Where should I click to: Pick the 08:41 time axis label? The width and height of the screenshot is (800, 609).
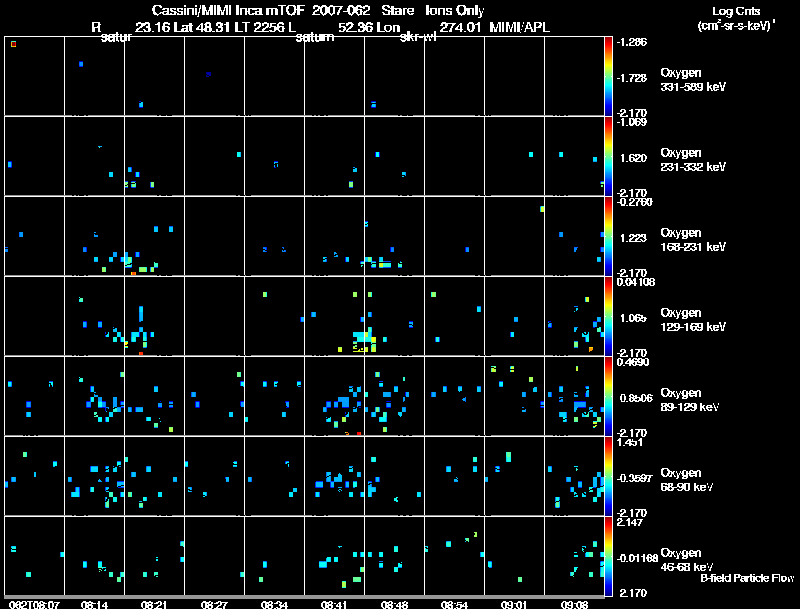[334, 605]
